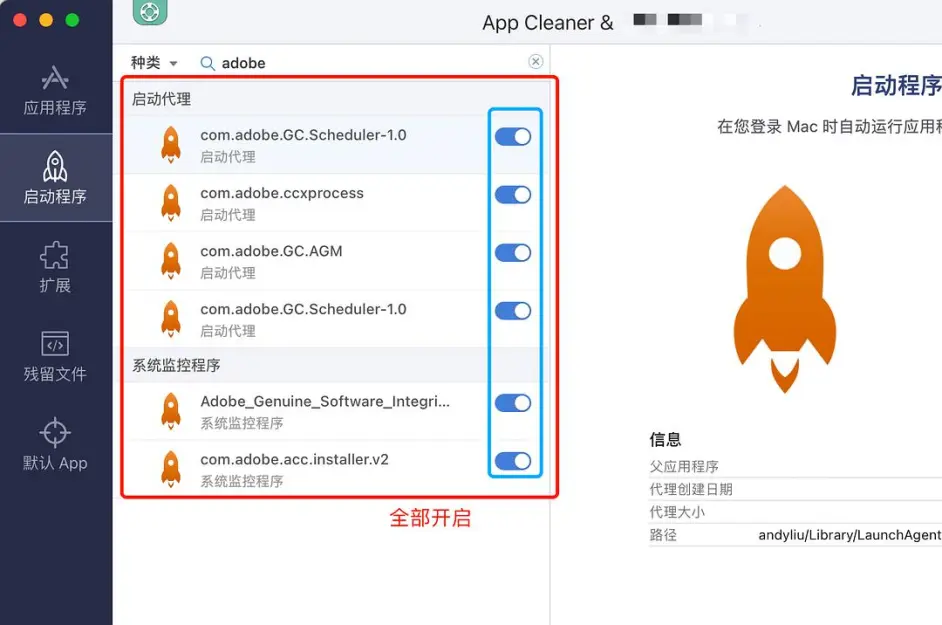Disable the com.adobe.ccxprocess launch agent
Image resolution: width=942 pixels, height=625 pixels.
click(513, 194)
